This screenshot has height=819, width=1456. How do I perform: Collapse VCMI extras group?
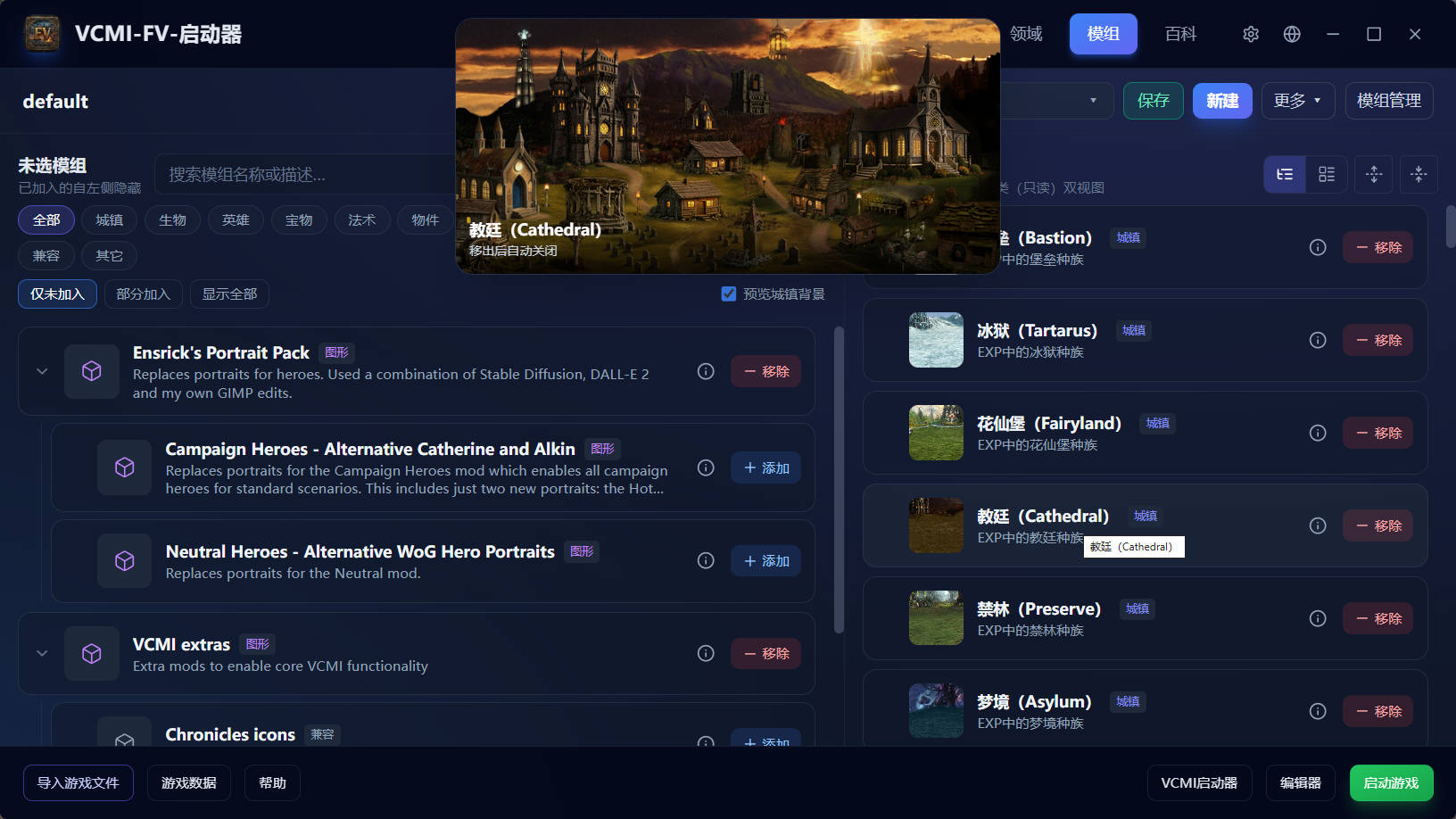[42, 653]
